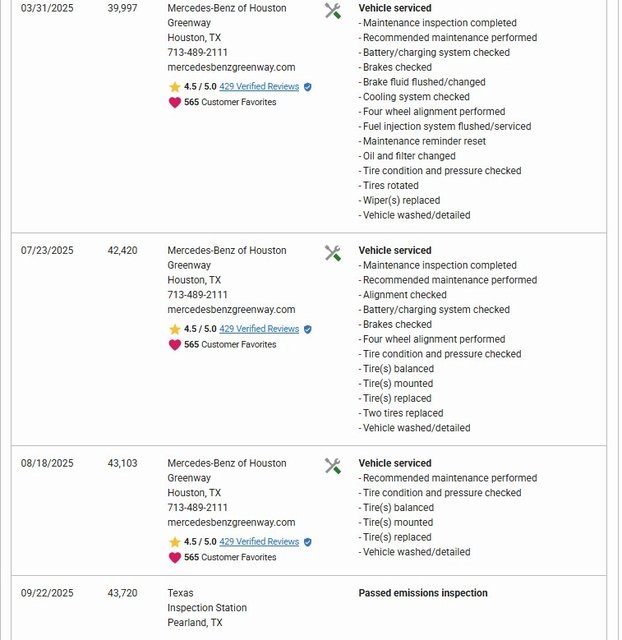Viewport: 622px width, 640px height.
Task: Click mercedesbenzgreenway.com in the 03/31/2025 entry
Action: [231, 67]
